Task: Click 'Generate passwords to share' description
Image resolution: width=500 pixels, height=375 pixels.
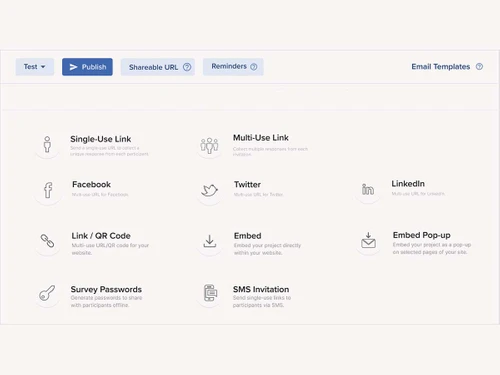Action: point(106,298)
